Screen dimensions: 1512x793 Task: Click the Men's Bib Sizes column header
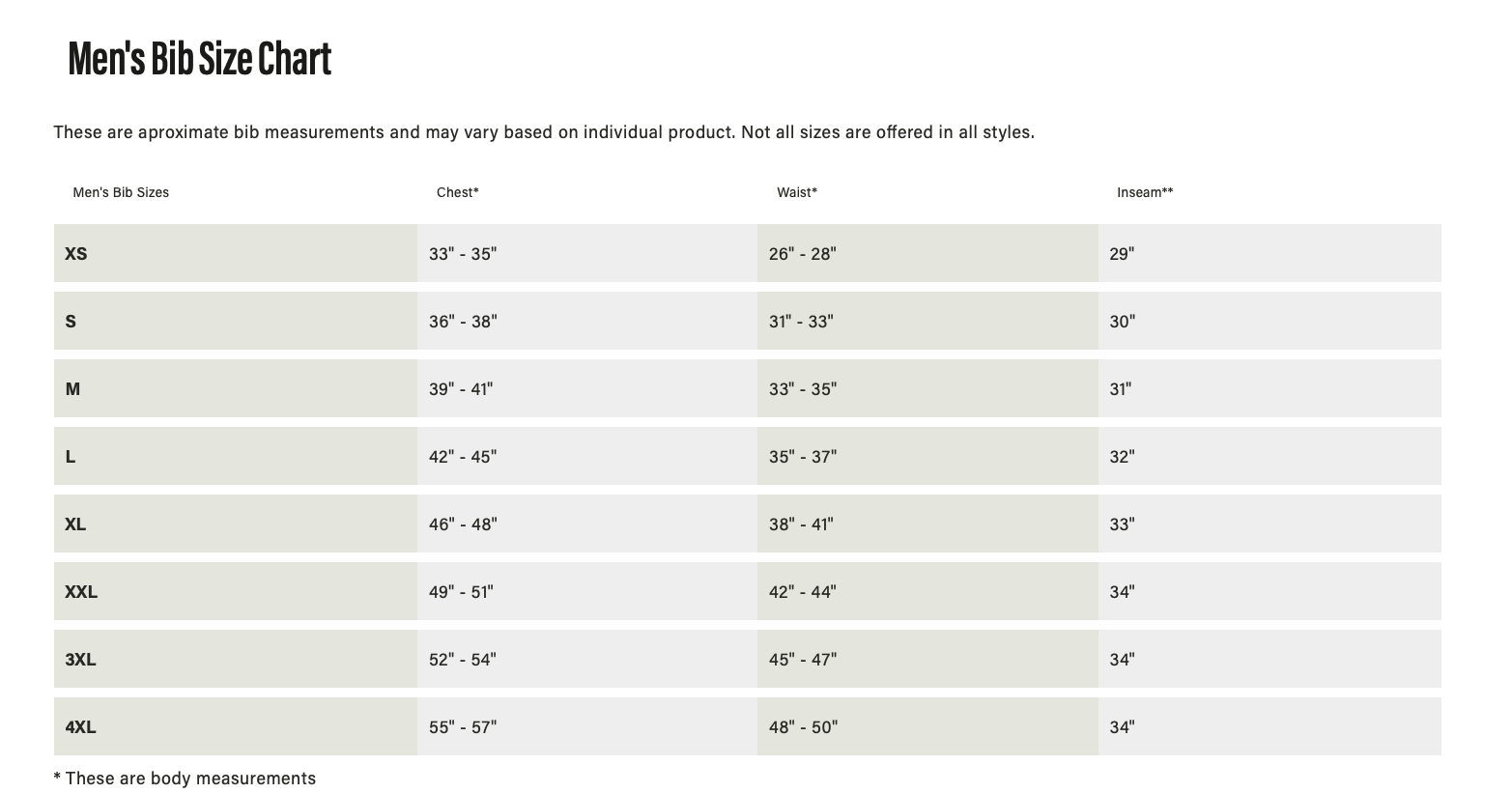[x=121, y=192]
